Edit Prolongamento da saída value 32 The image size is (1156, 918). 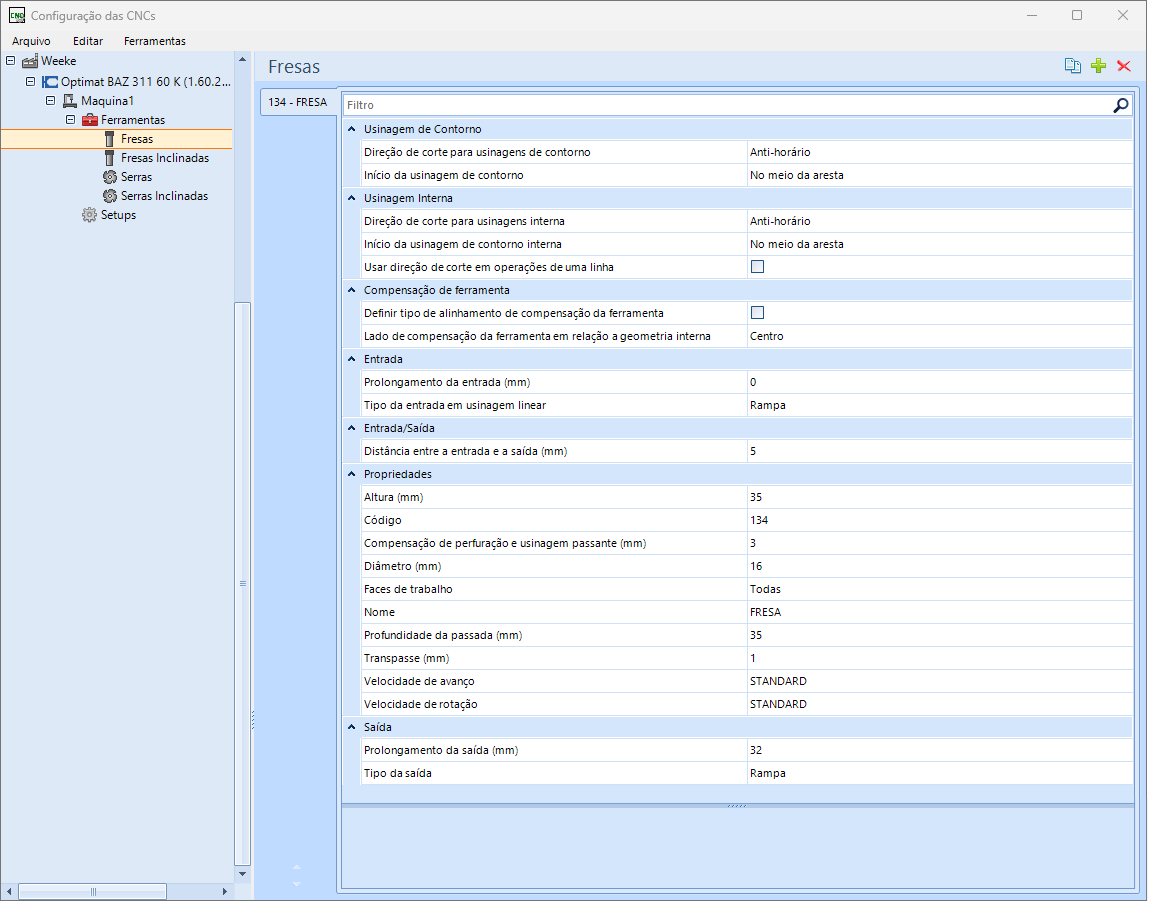pos(940,751)
